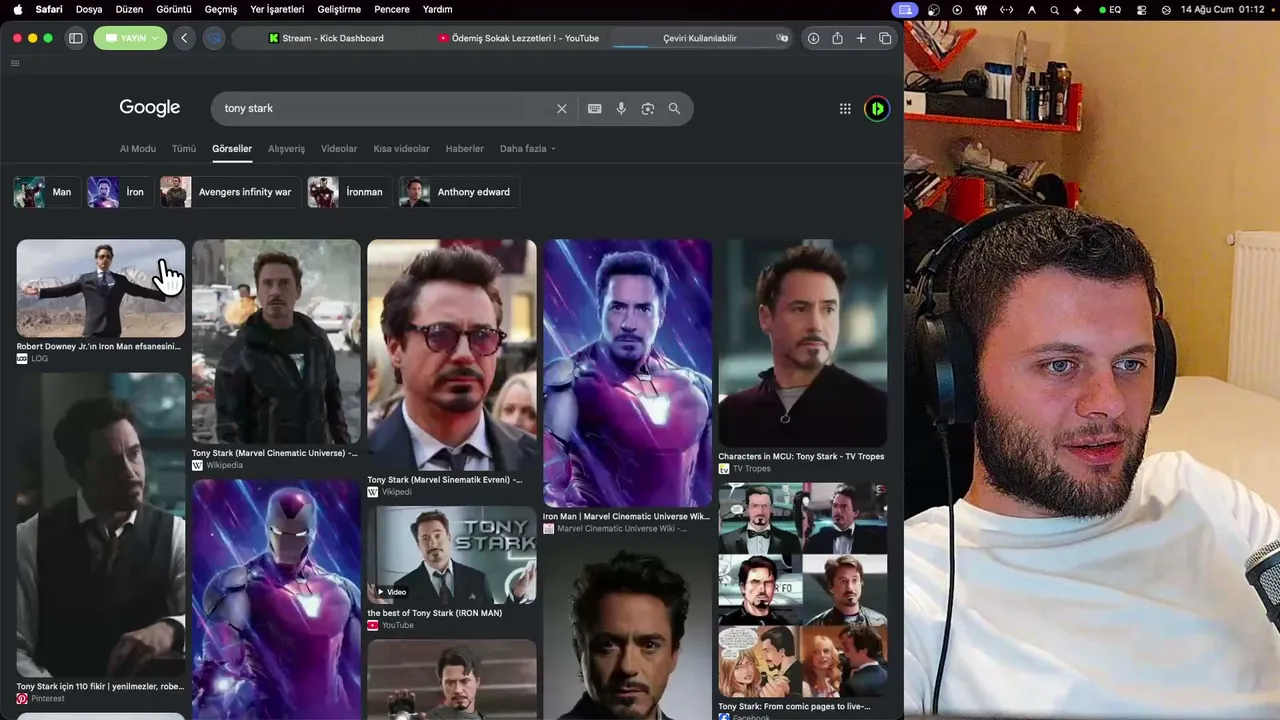Start voice search with microphone icon
The image size is (1280, 720).
[621, 108]
